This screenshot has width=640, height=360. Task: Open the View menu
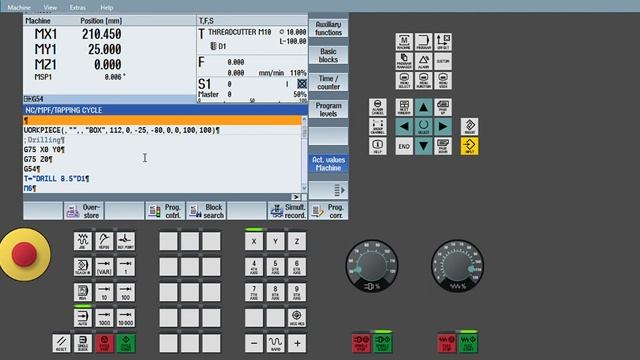click(50, 7)
